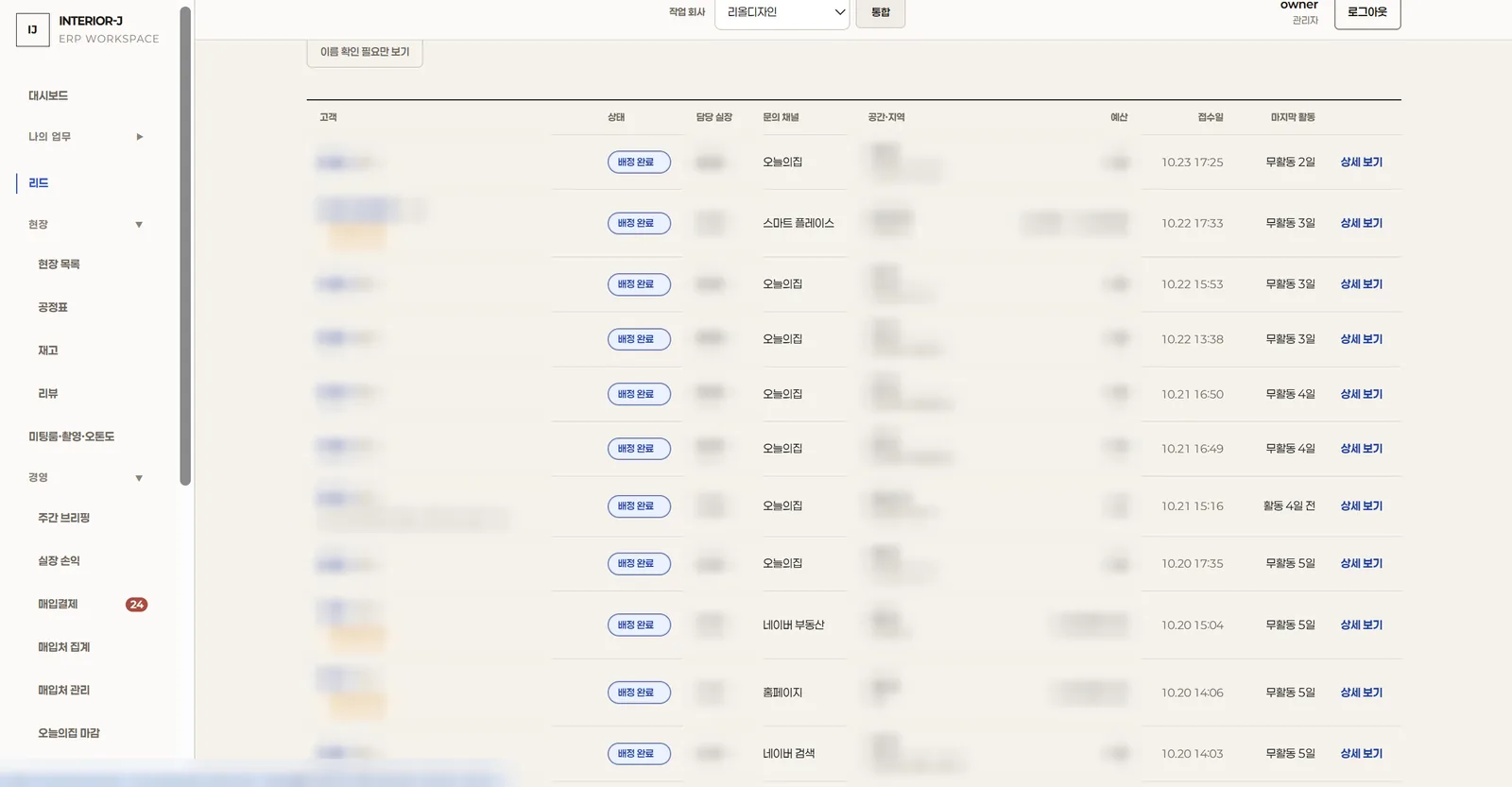Image resolution: width=1512 pixels, height=787 pixels.
Task: Open 재고 in the sidebar
Action: [48, 351]
